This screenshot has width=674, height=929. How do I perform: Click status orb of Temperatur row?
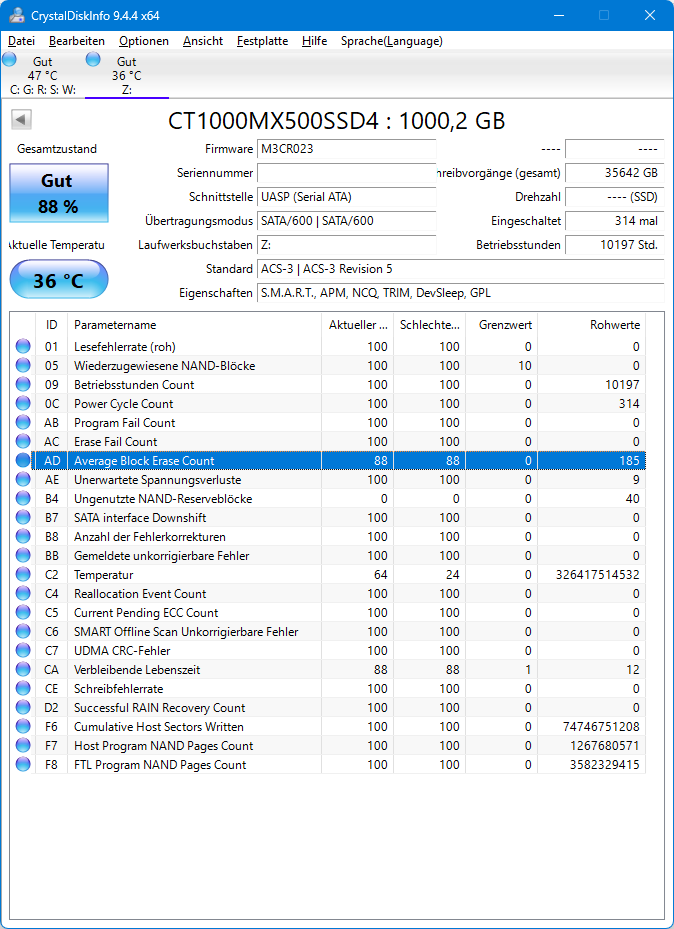coord(23,575)
